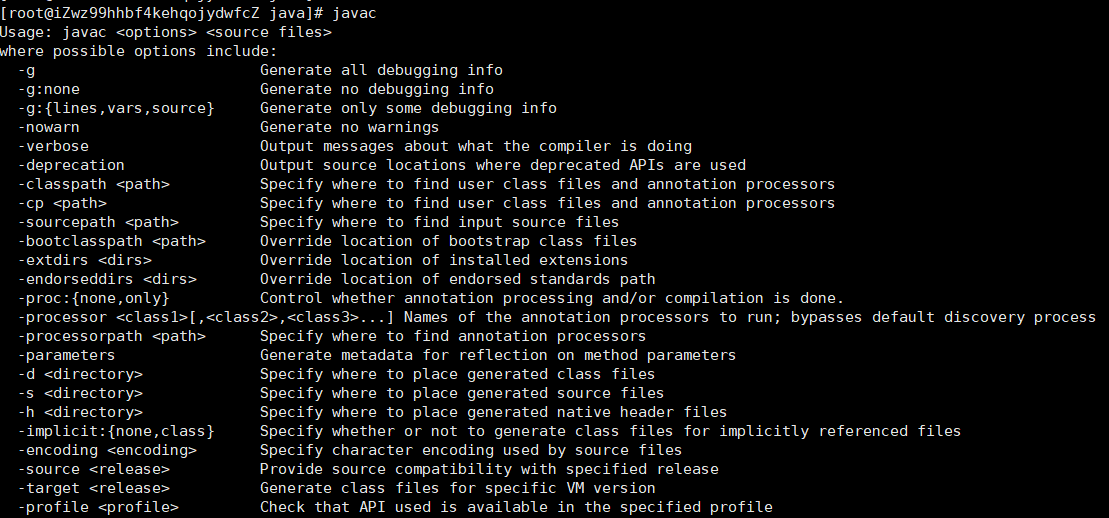This screenshot has height=518, width=1109.
Task: Click the -parameters option flag
Action: [x=67, y=355]
